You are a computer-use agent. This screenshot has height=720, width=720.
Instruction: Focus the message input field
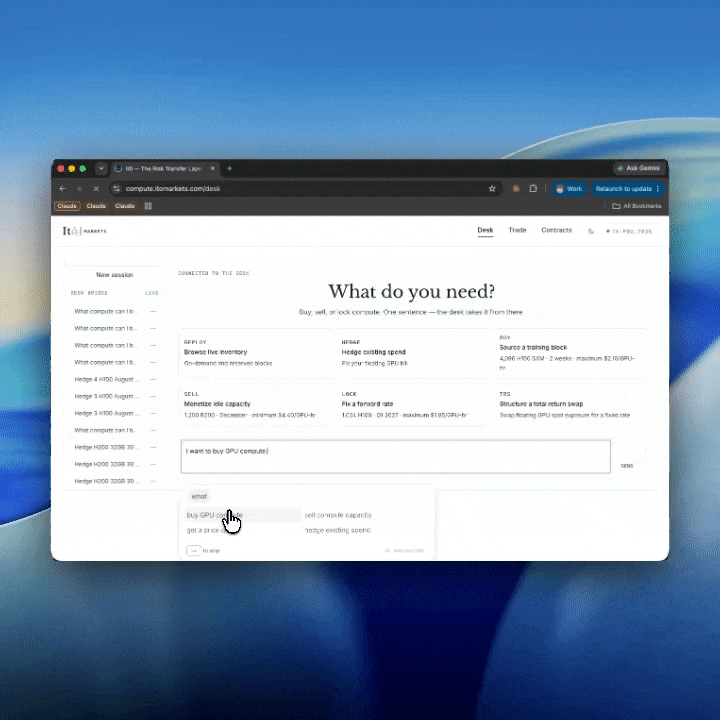(395, 456)
